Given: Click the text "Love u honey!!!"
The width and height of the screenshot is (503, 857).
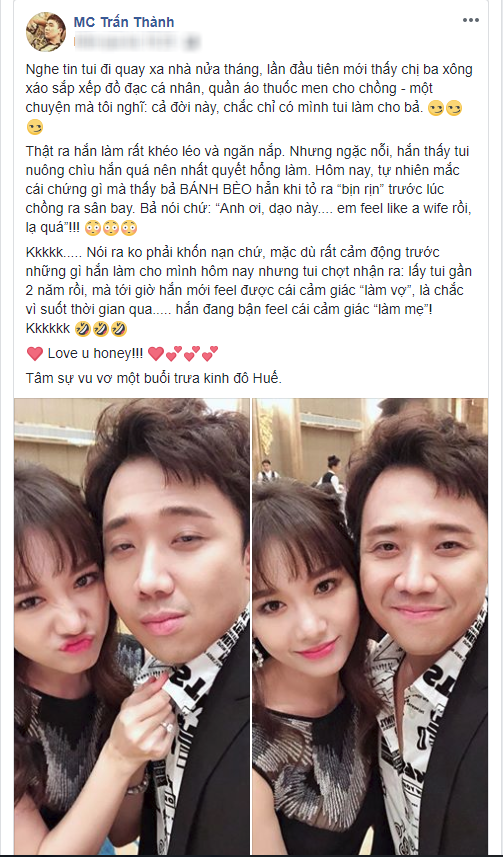Looking at the screenshot, I should (96, 354).
